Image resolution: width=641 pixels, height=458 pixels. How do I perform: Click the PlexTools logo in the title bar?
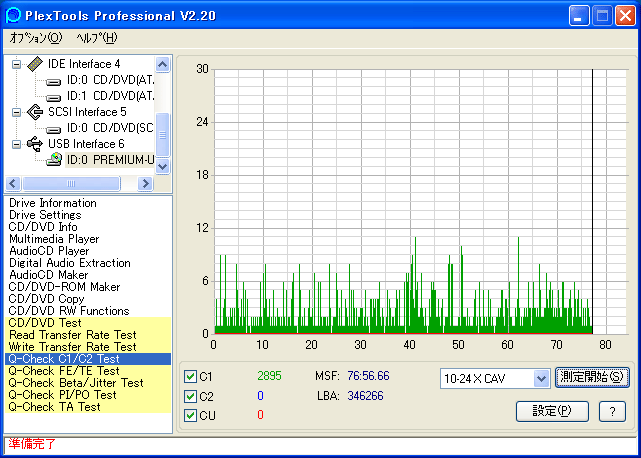[13, 16]
